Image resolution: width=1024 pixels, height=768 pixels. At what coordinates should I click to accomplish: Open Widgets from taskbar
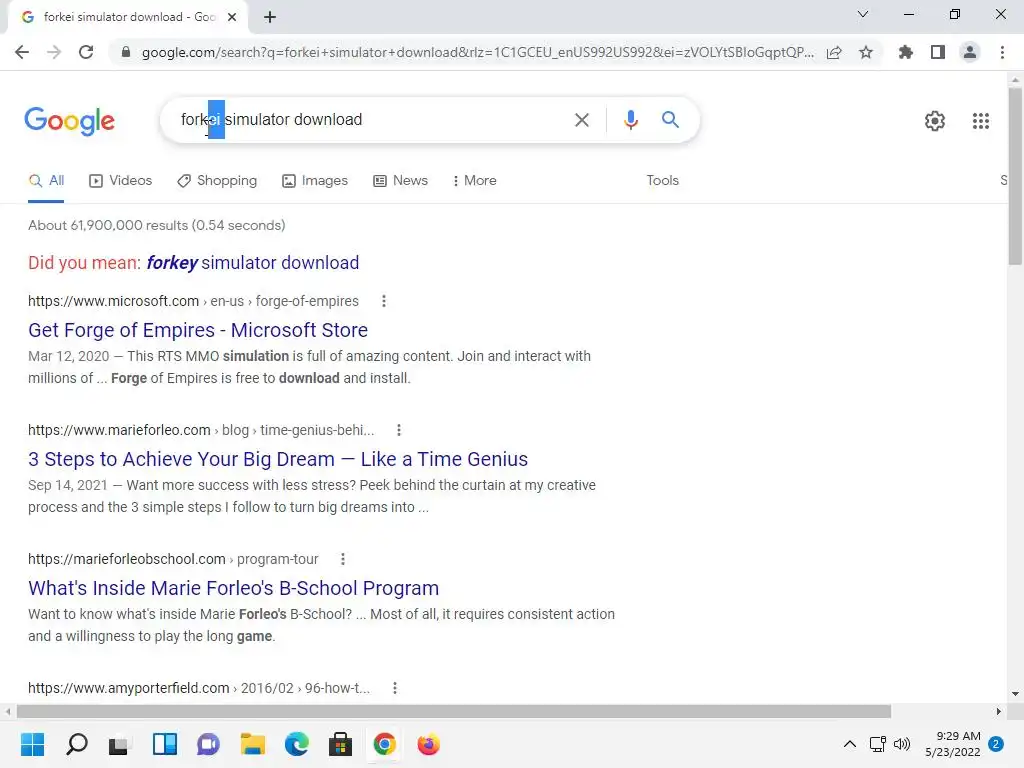pos(165,744)
